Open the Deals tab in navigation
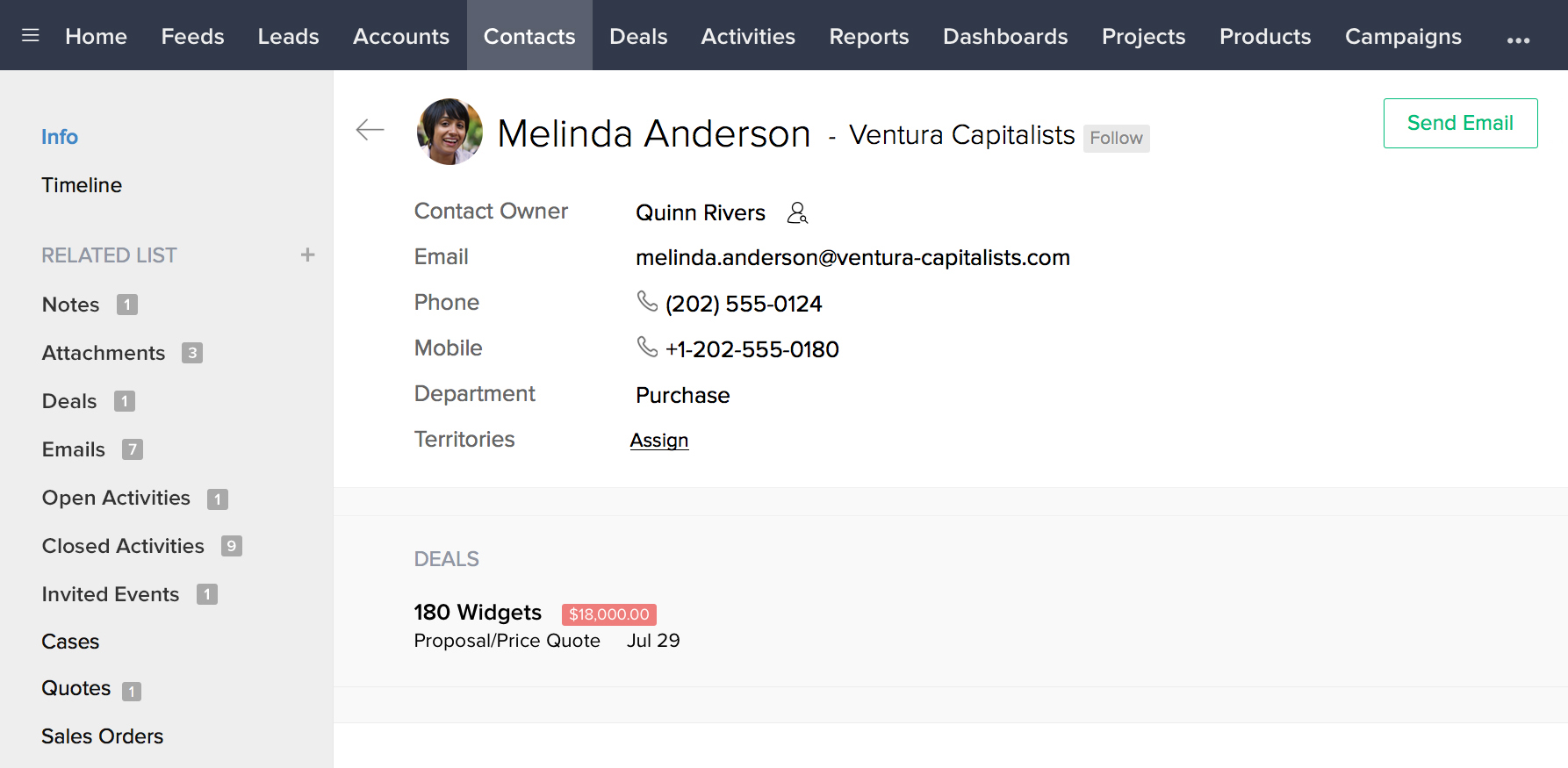This screenshot has height=768, width=1568. 638,36
